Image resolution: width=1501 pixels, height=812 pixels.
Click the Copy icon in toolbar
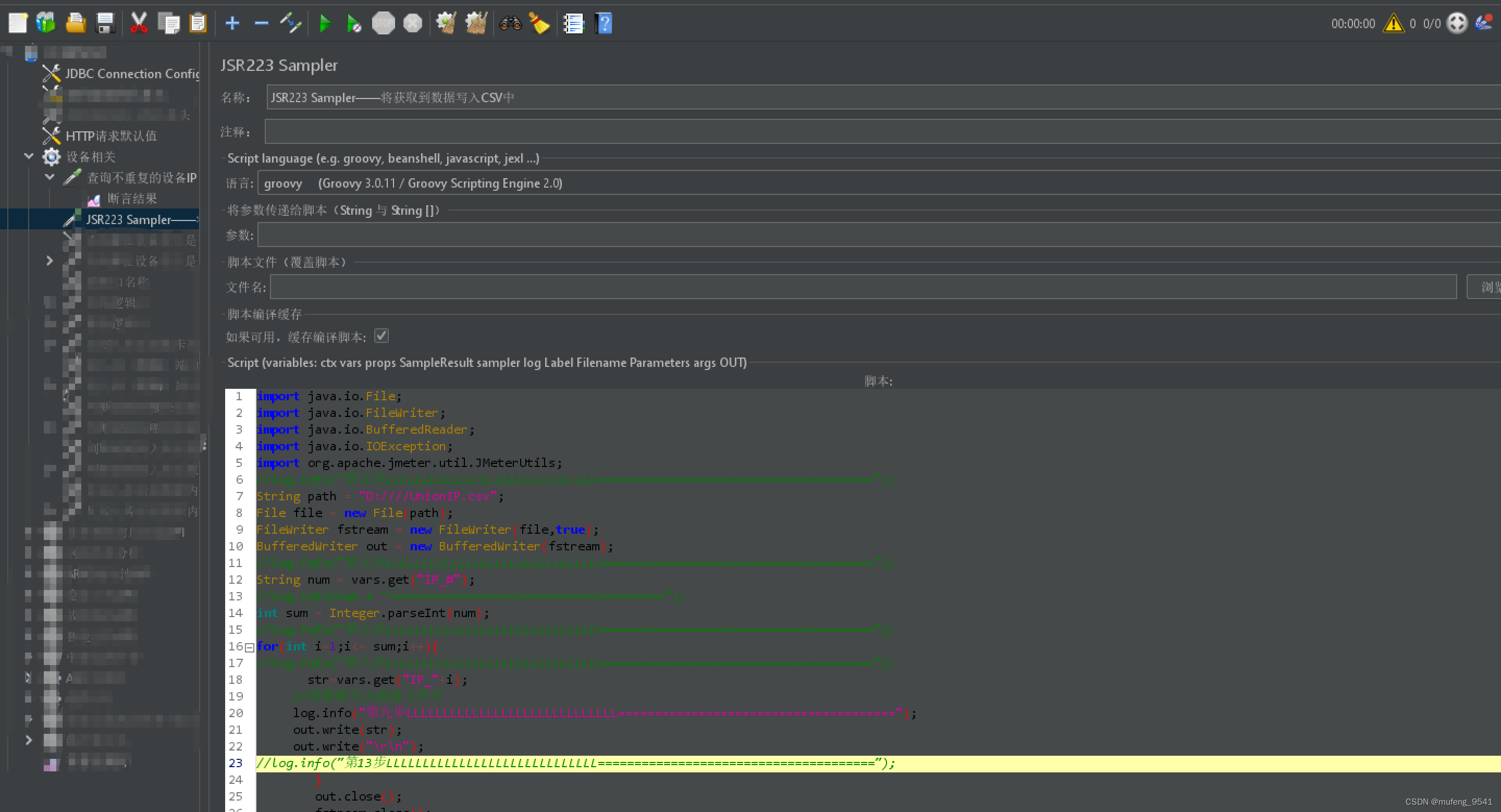click(169, 23)
